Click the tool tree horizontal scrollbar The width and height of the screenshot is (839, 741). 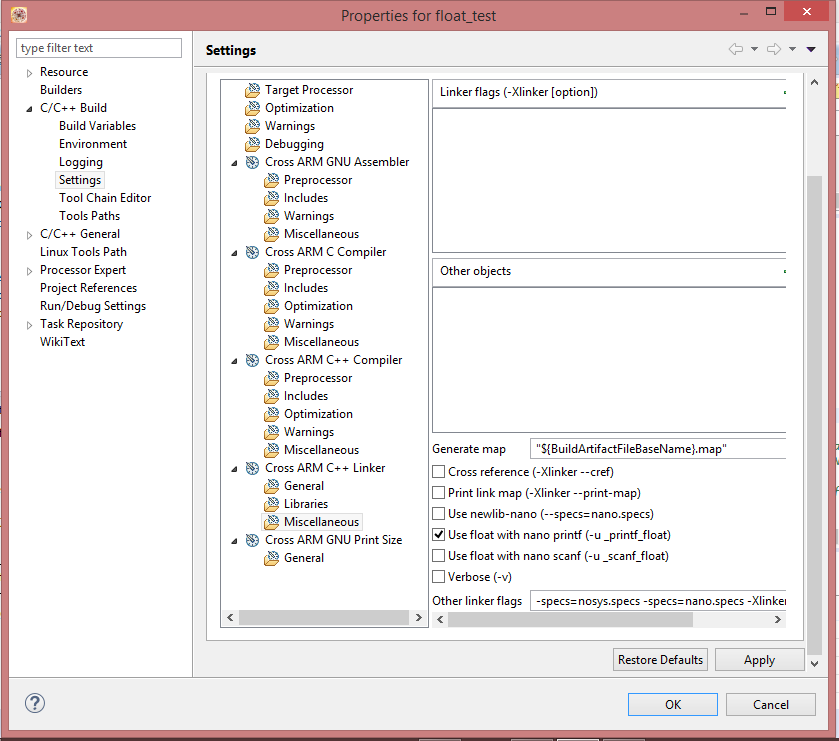coord(324,617)
